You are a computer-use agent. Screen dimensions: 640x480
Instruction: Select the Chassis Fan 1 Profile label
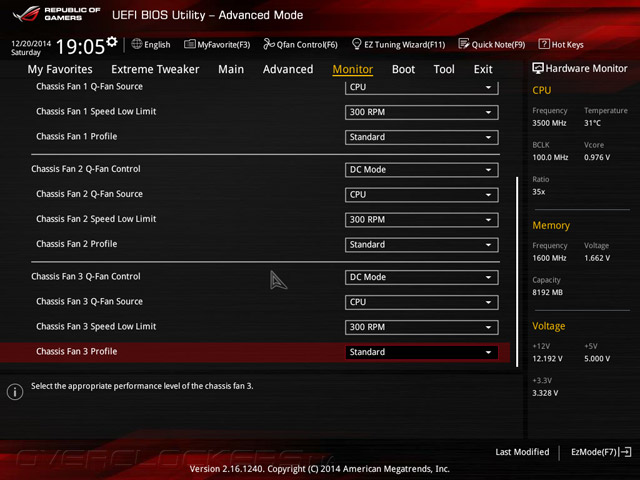coord(76,136)
